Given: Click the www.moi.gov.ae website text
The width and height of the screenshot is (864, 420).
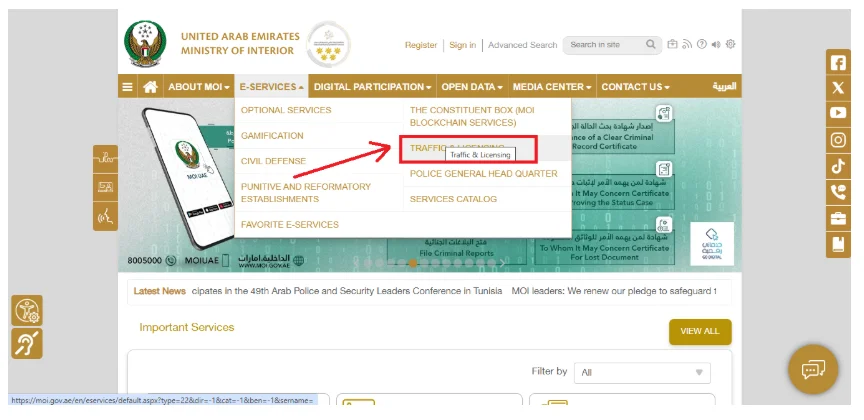Looking at the screenshot, I should [265, 265].
